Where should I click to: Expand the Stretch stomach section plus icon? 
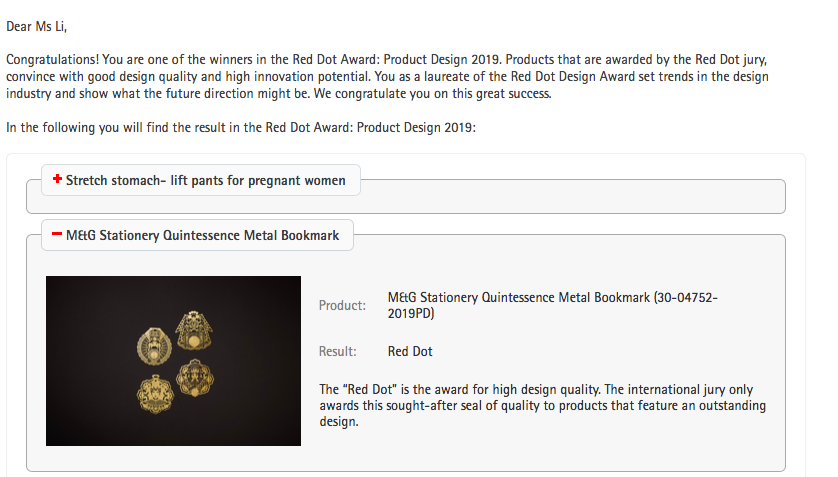[58, 180]
